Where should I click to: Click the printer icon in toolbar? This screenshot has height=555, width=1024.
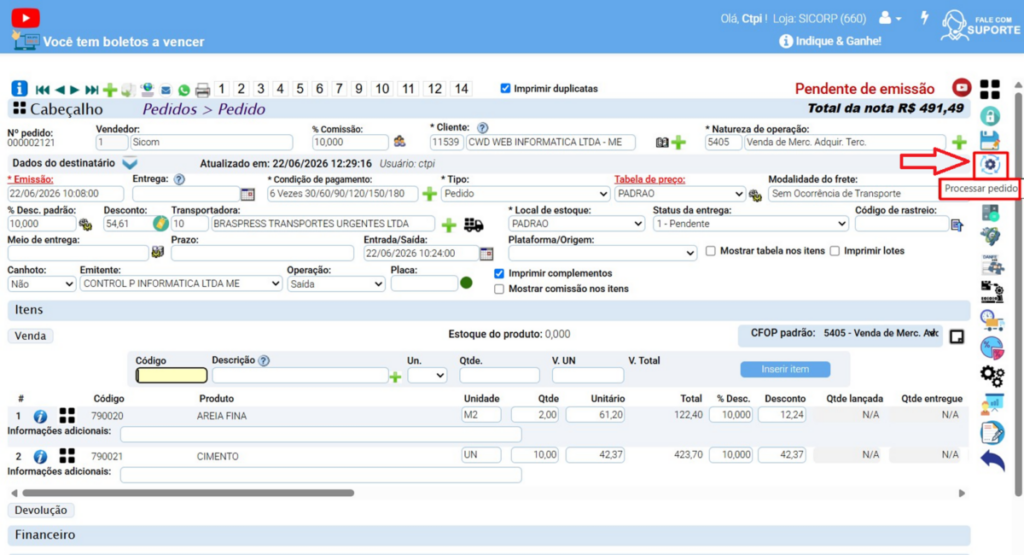pyautogui.click(x=202, y=89)
